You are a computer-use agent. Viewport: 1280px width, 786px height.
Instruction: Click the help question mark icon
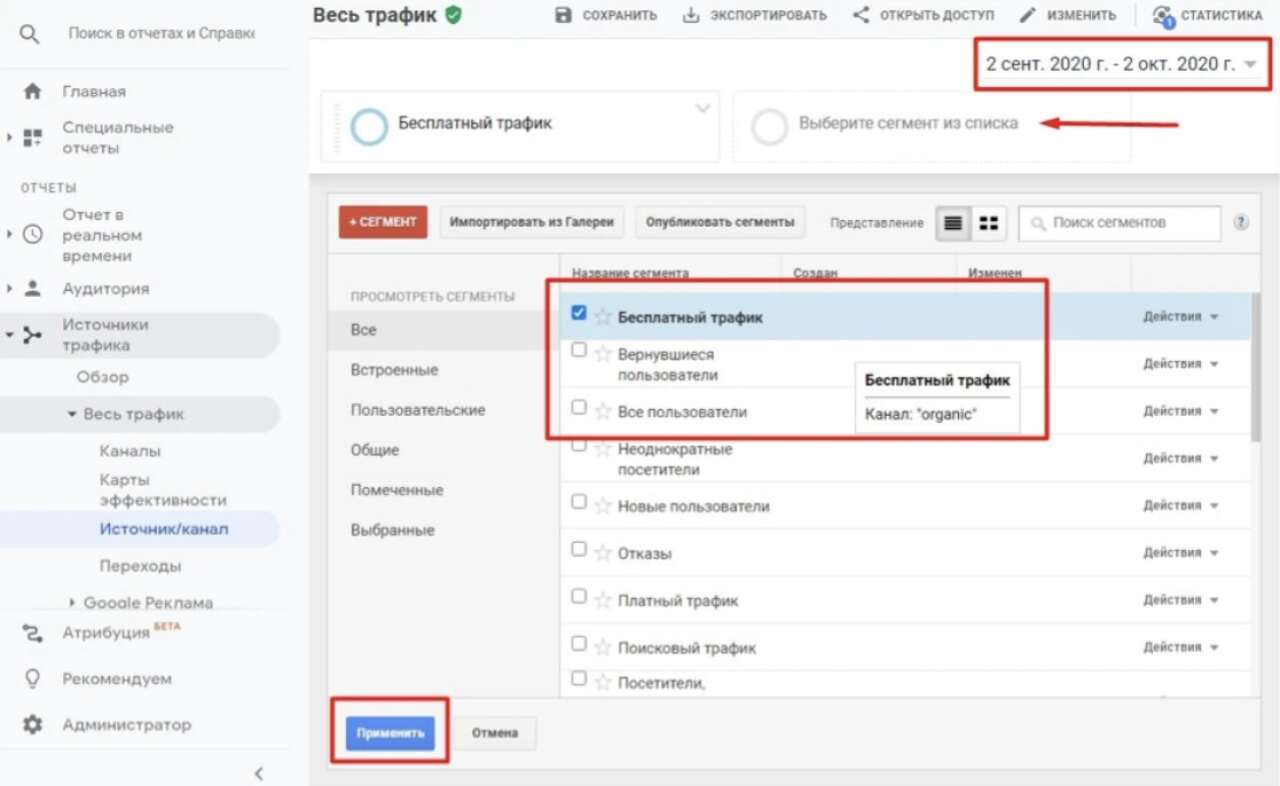tap(1241, 223)
